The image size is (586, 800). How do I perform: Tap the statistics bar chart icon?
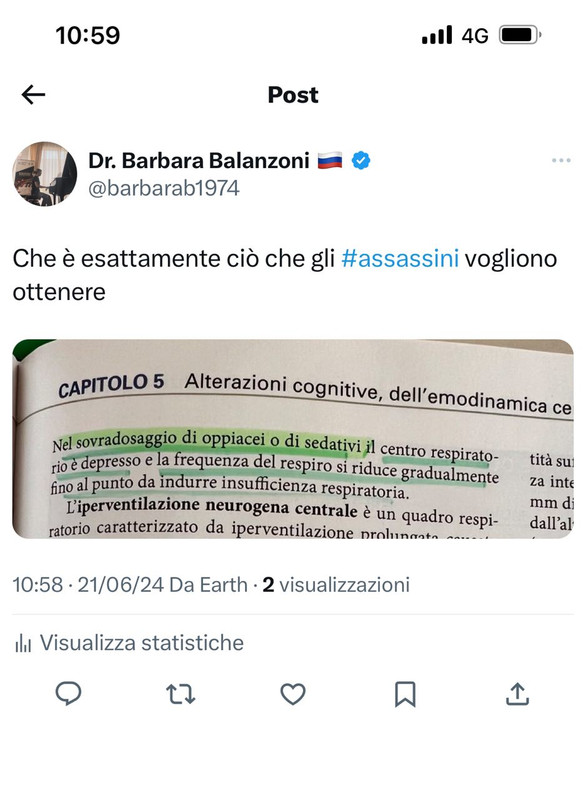23,643
